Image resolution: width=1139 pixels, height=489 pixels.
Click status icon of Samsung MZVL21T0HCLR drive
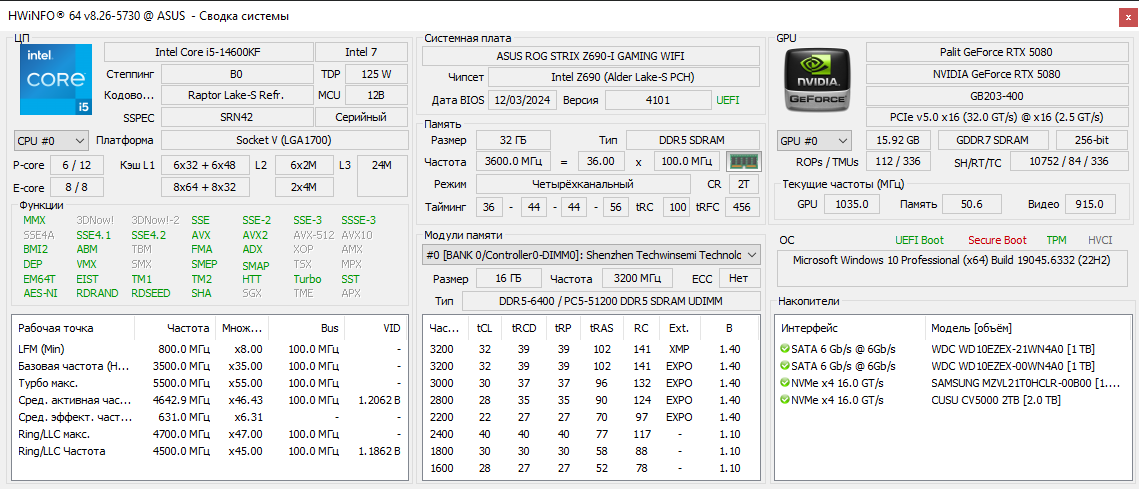(785, 383)
